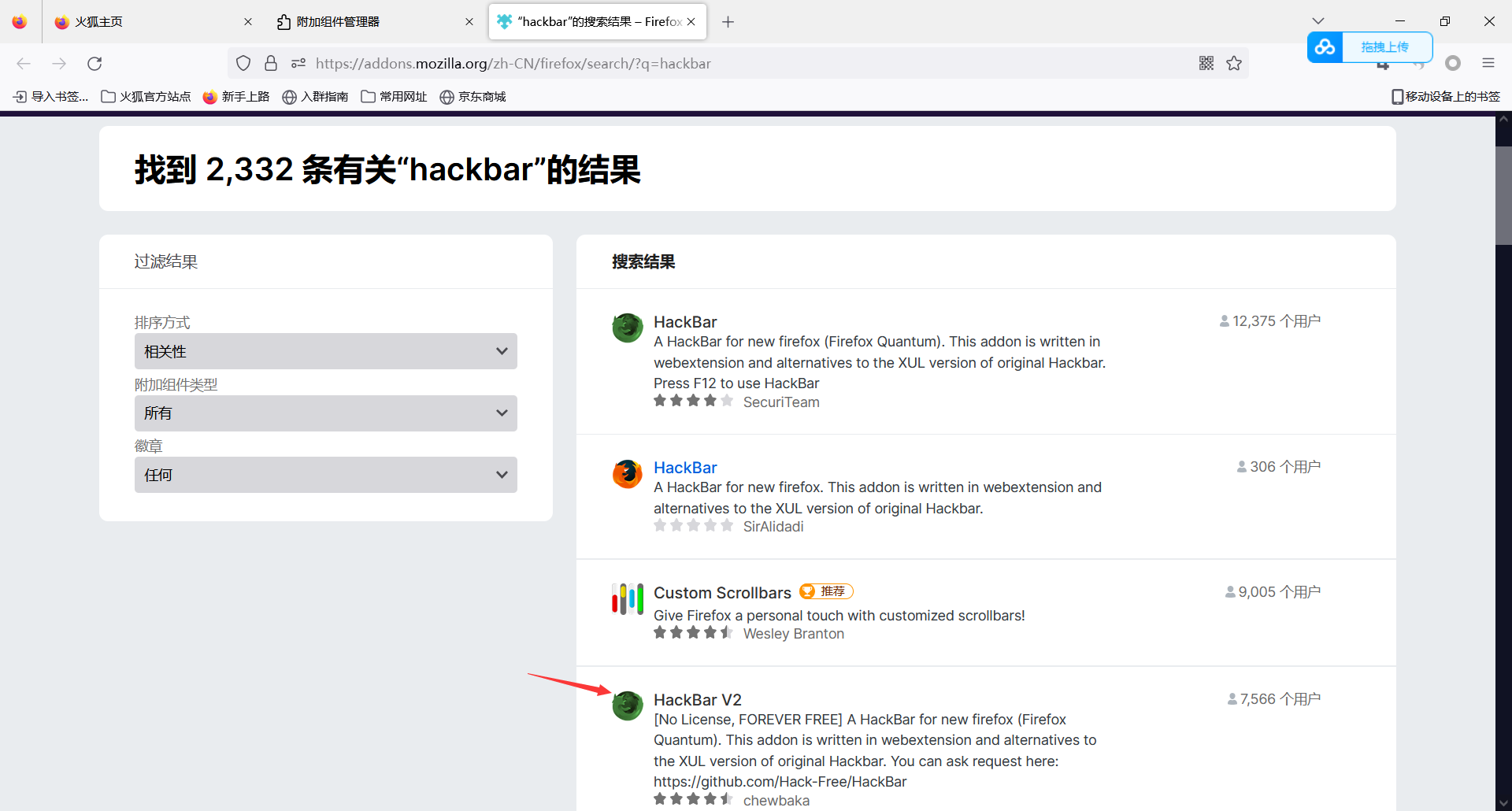Click the author name SecuriTeam
This screenshot has width=1512, height=811.
click(781, 402)
